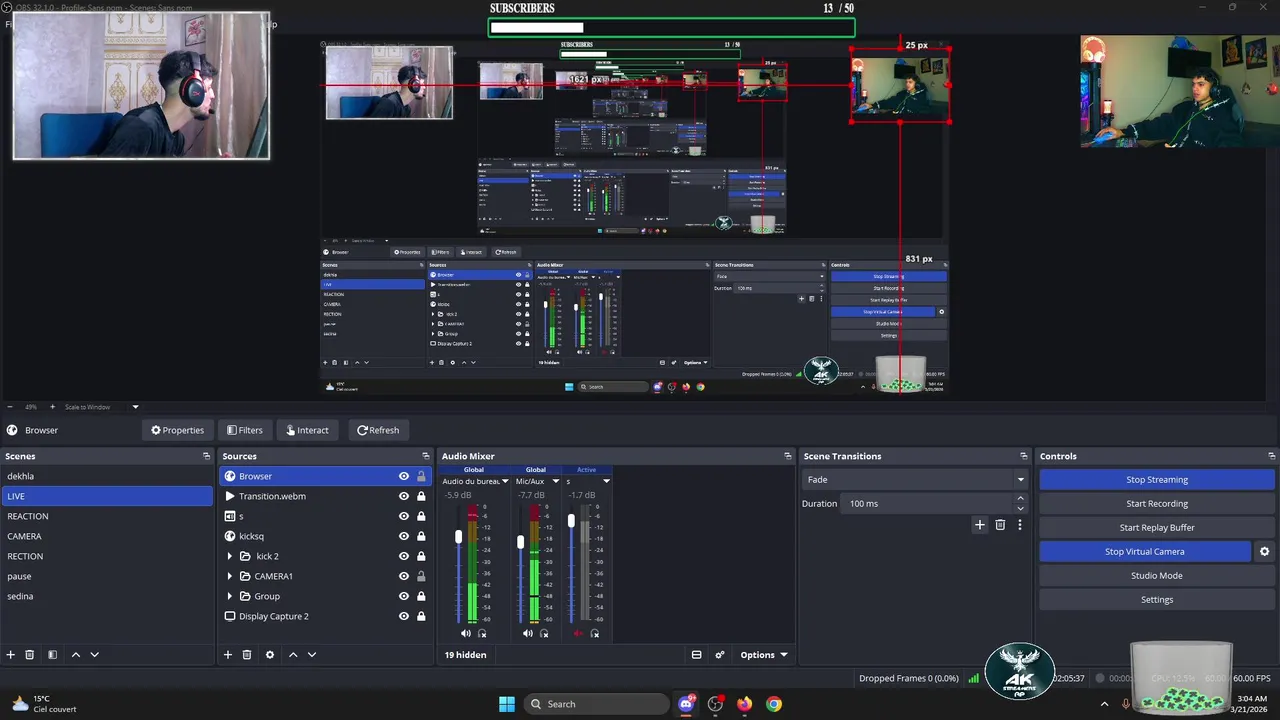The height and width of the screenshot is (720, 1280).
Task: Click the transition Duration field
Action: (934, 504)
